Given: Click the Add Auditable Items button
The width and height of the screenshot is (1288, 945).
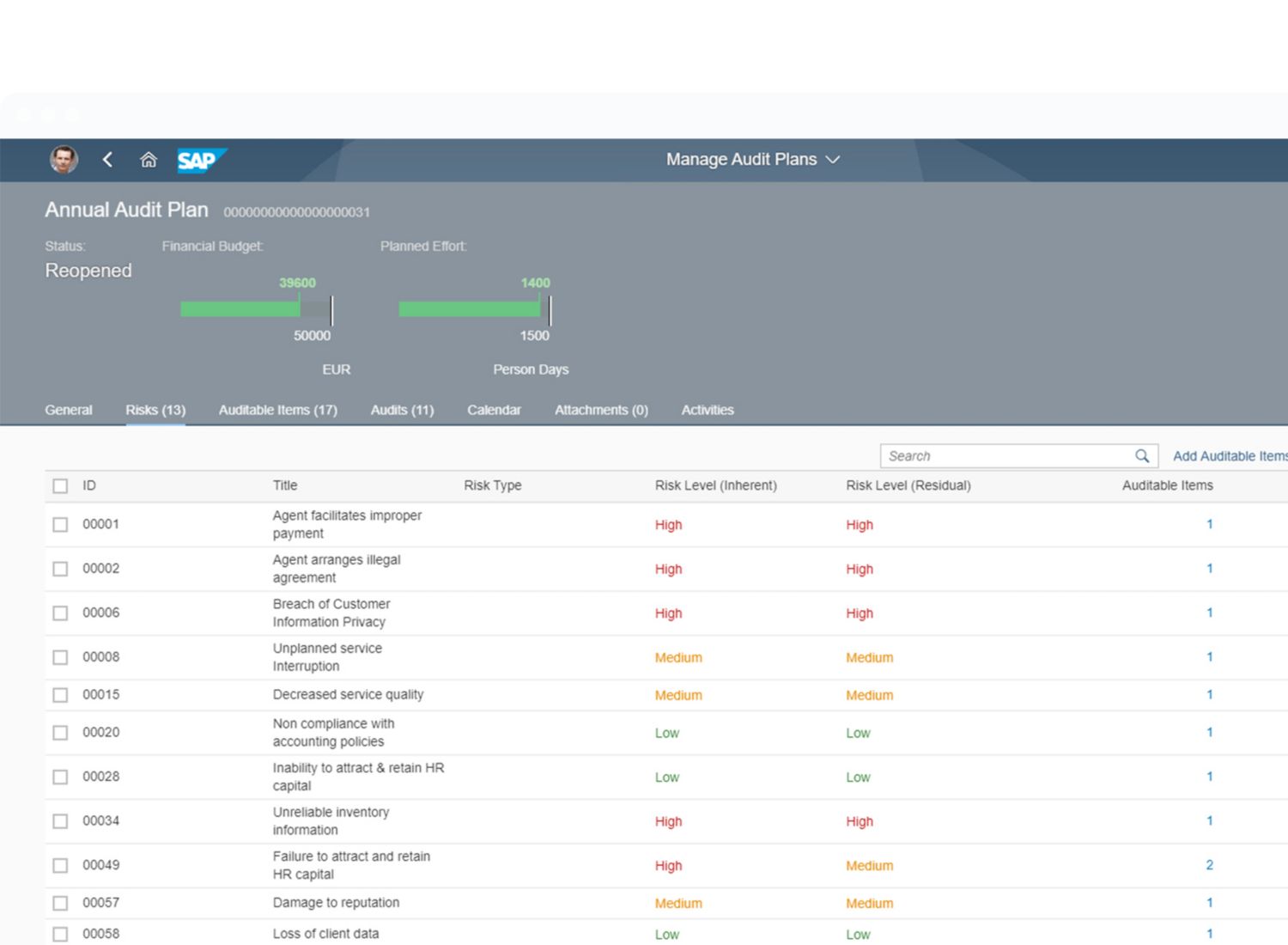Looking at the screenshot, I should click(1229, 456).
